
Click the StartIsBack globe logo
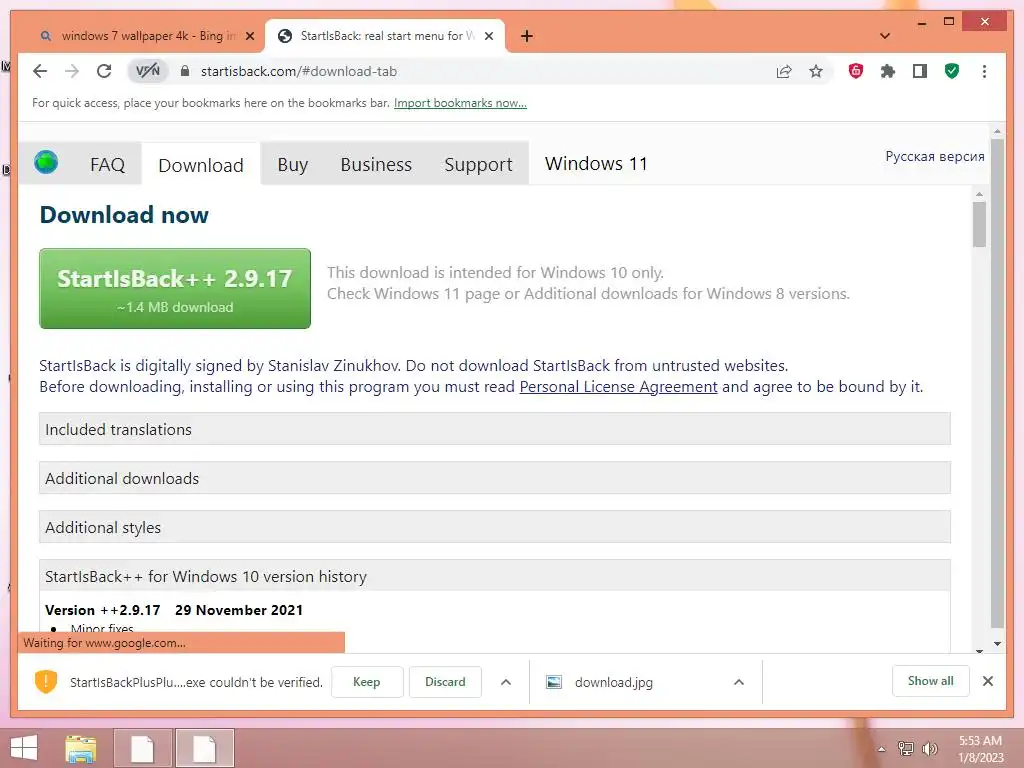[x=46, y=161]
